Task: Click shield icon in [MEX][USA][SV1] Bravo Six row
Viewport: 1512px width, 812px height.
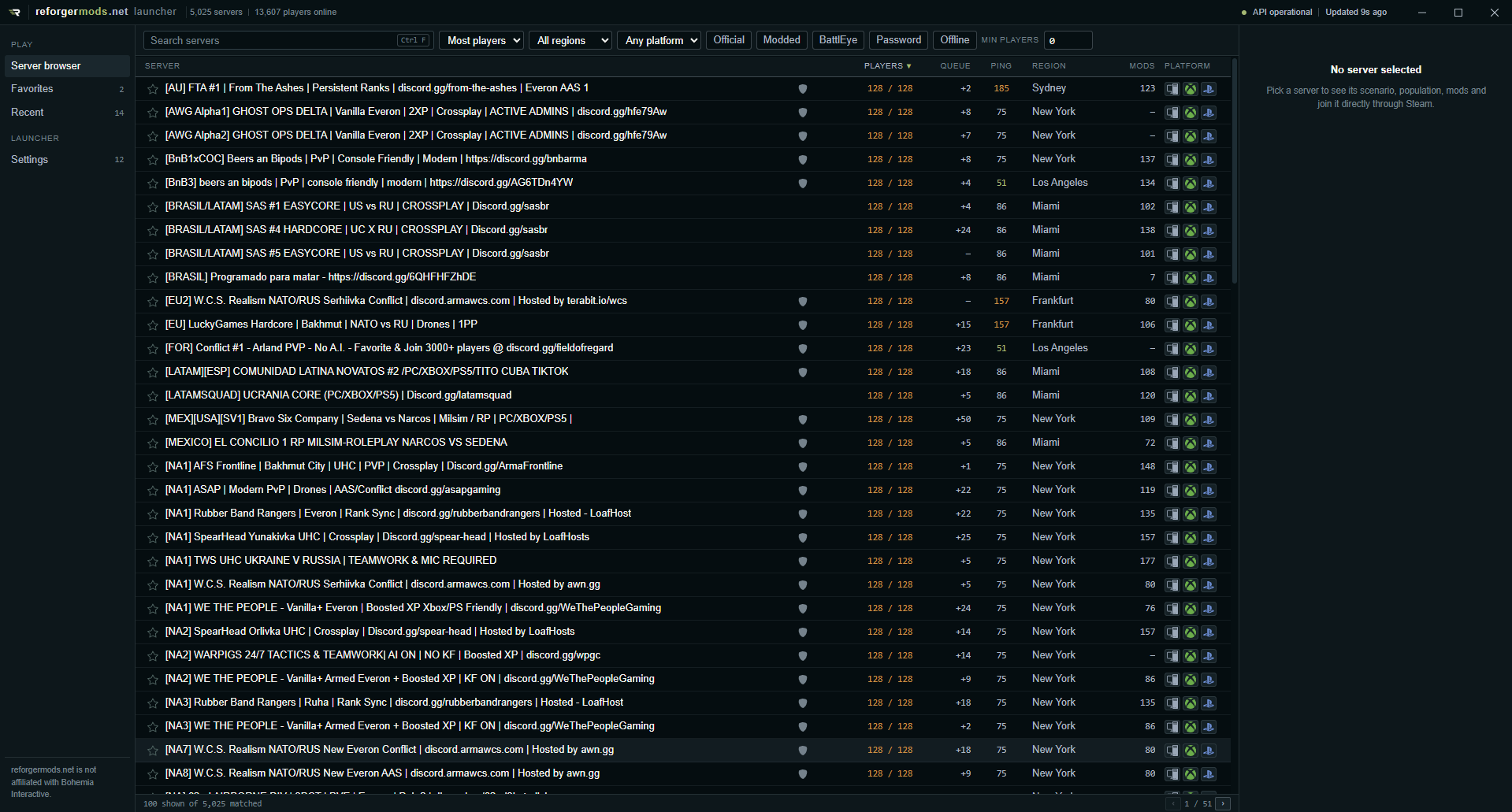Action: [x=803, y=420]
